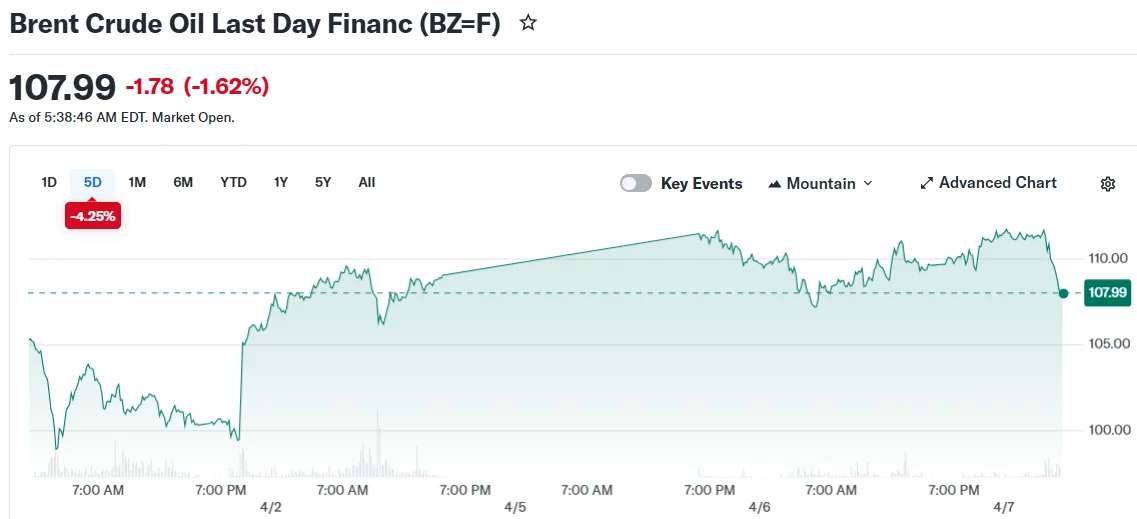Expand the Mountain chart style dropdown
Viewport: 1137px width, 519px height.
(867, 184)
